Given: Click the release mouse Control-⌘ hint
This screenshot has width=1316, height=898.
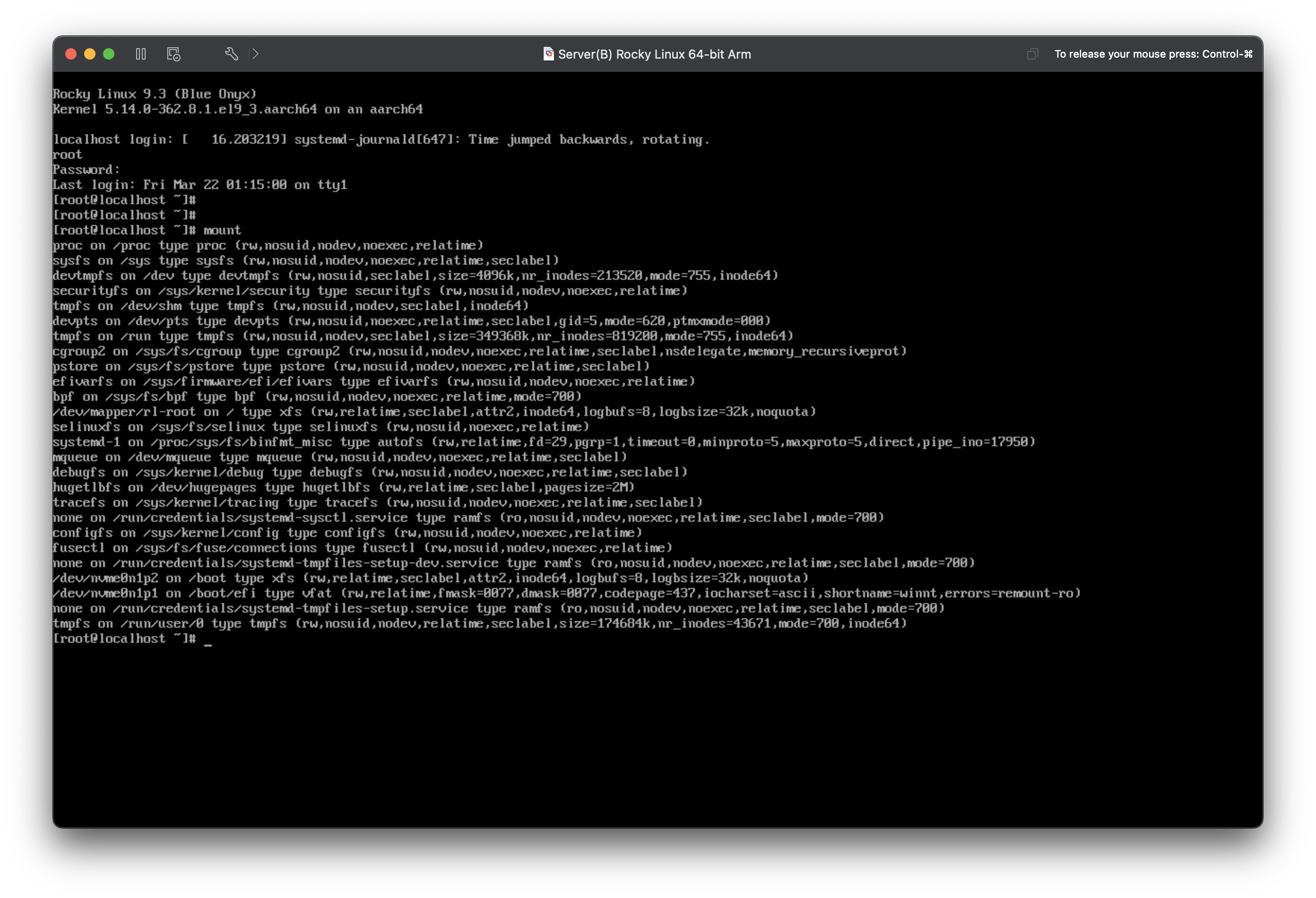Looking at the screenshot, I should [x=1153, y=54].
